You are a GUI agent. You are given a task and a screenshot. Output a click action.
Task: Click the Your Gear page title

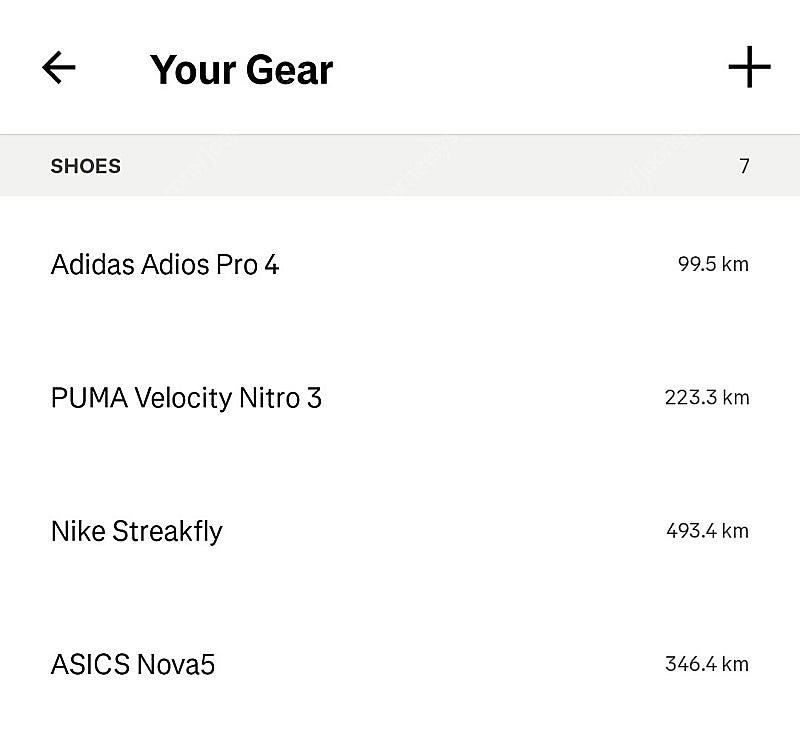pos(241,70)
